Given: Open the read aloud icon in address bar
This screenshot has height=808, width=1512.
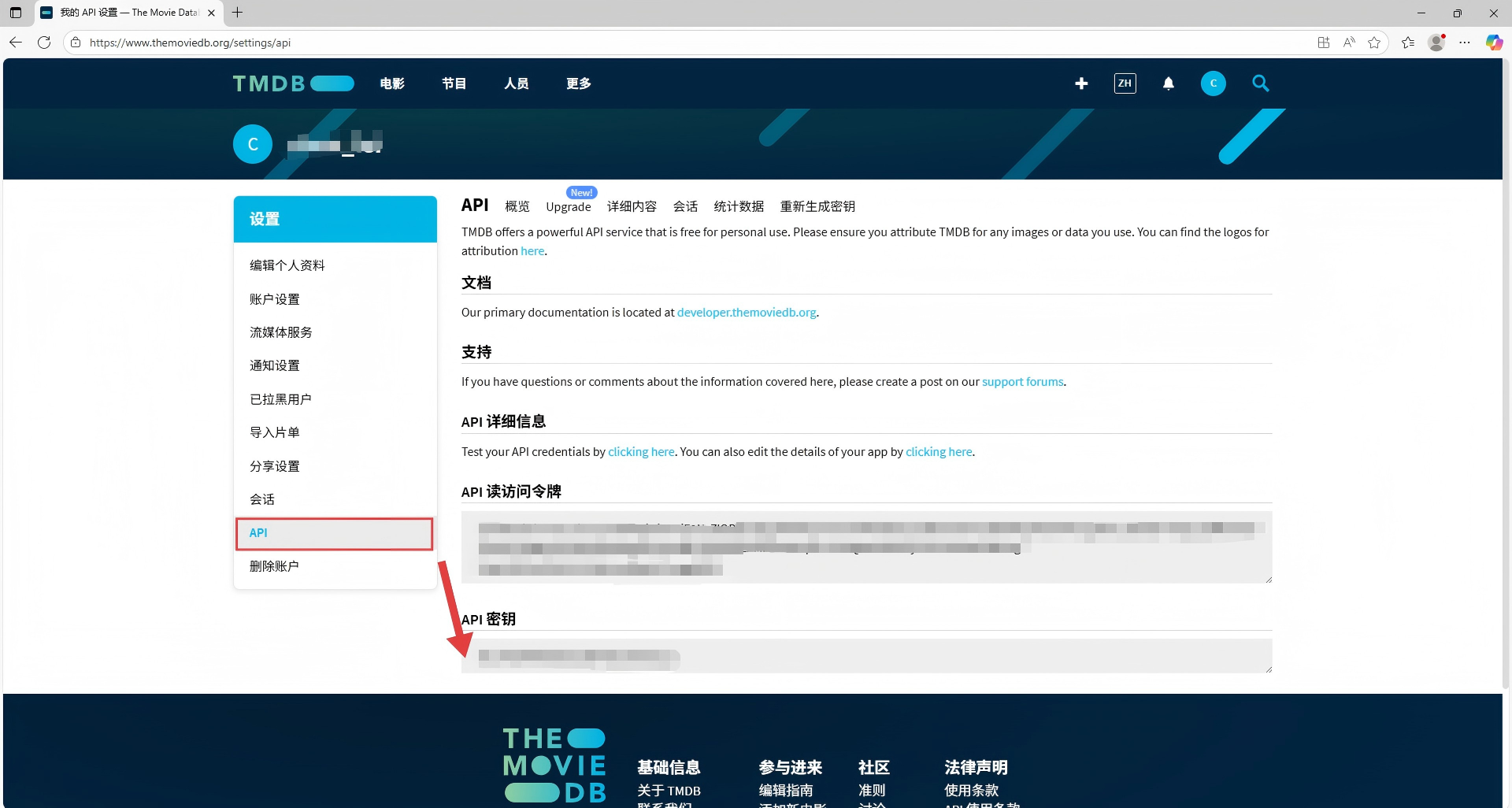Looking at the screenshot, I should [1349, 43].
